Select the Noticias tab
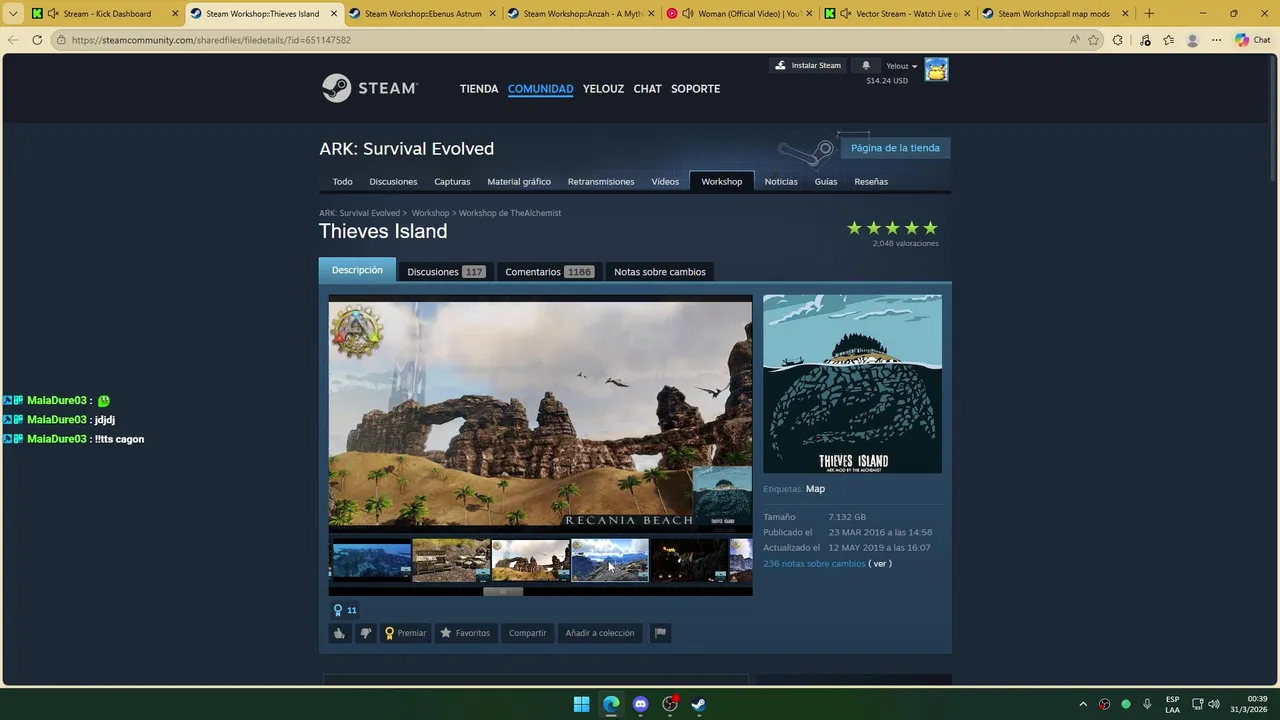The image size is (1280, 720). (781, 182)
